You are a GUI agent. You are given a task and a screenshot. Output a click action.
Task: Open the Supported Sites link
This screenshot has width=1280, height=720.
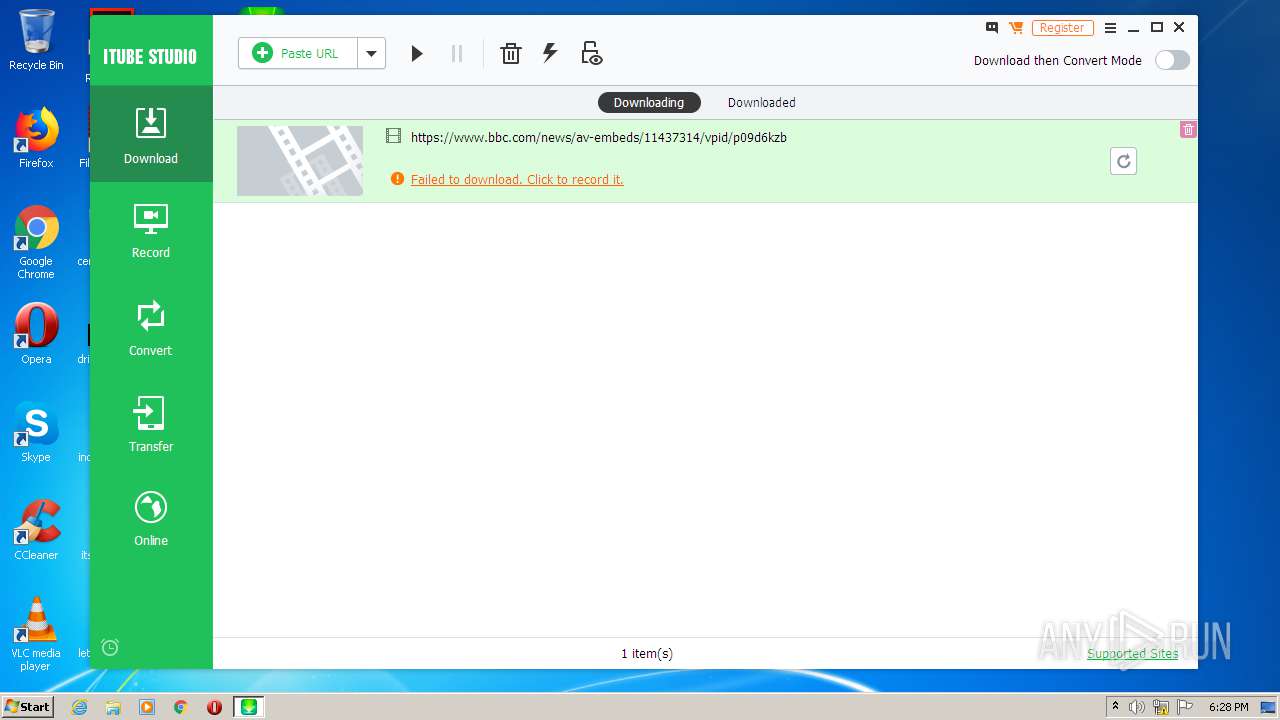tap(1133, 653)
